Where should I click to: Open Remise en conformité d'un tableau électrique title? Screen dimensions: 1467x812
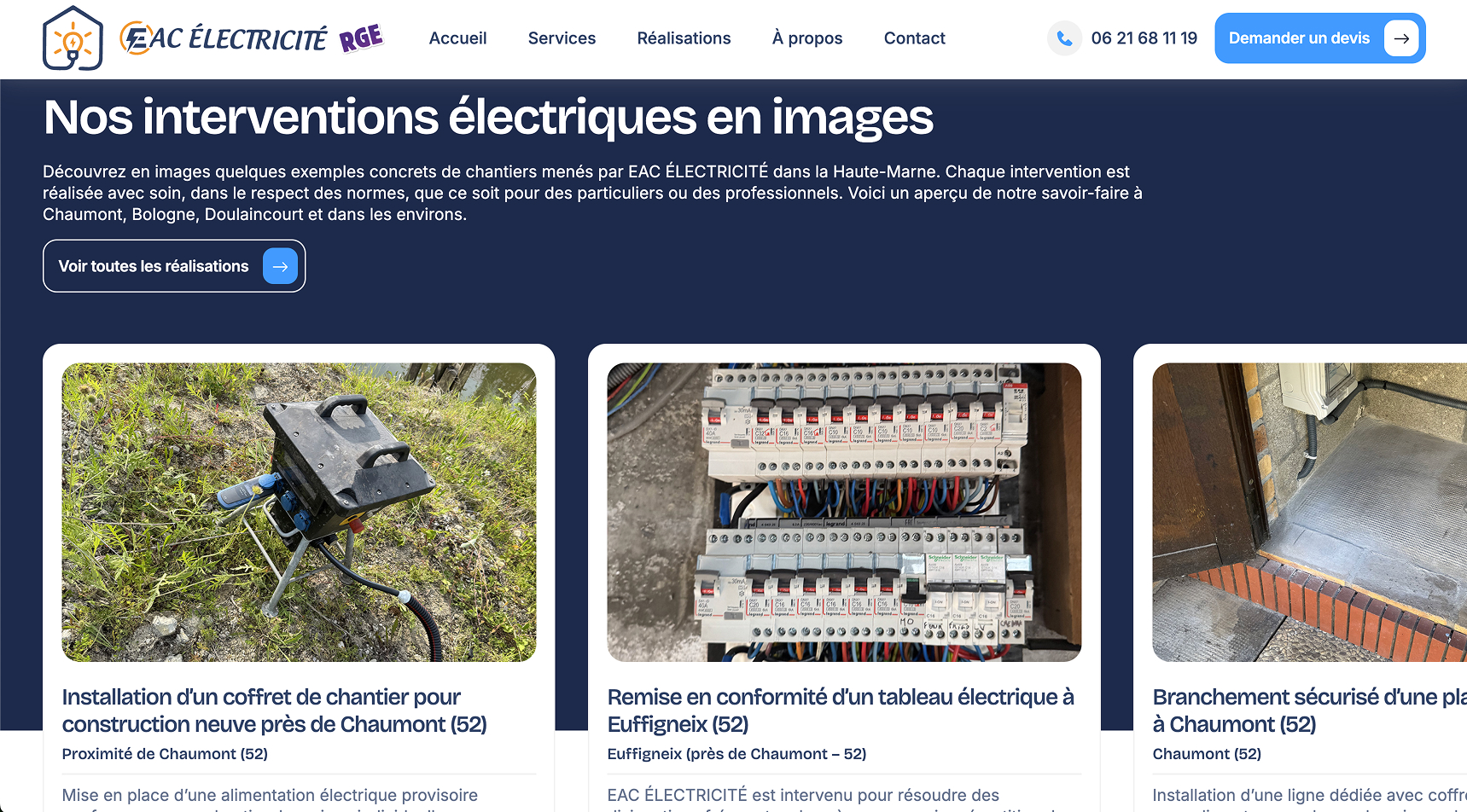coord(841,710)
